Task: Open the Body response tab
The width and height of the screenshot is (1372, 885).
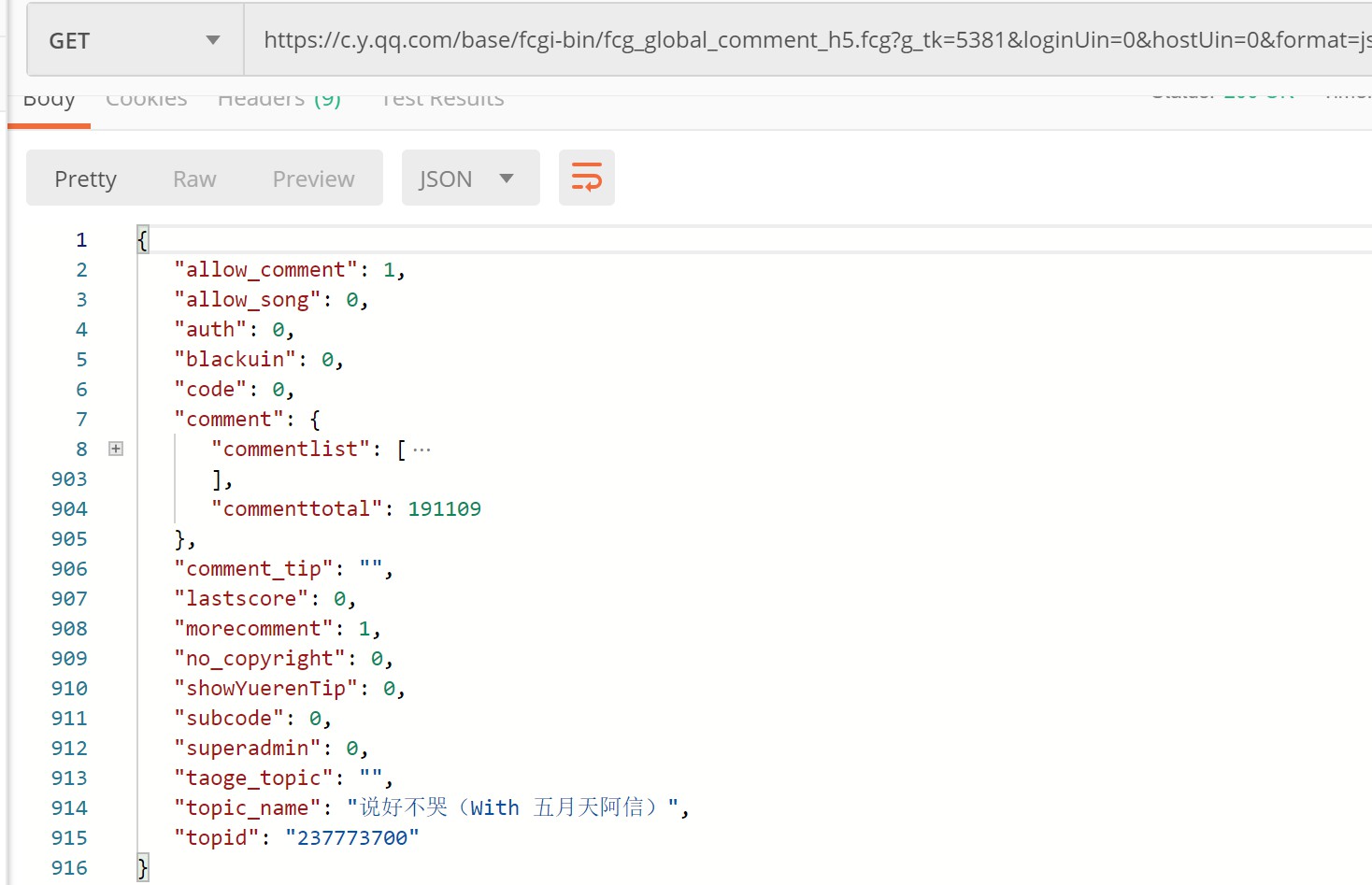Action: (x=49, y=101)
